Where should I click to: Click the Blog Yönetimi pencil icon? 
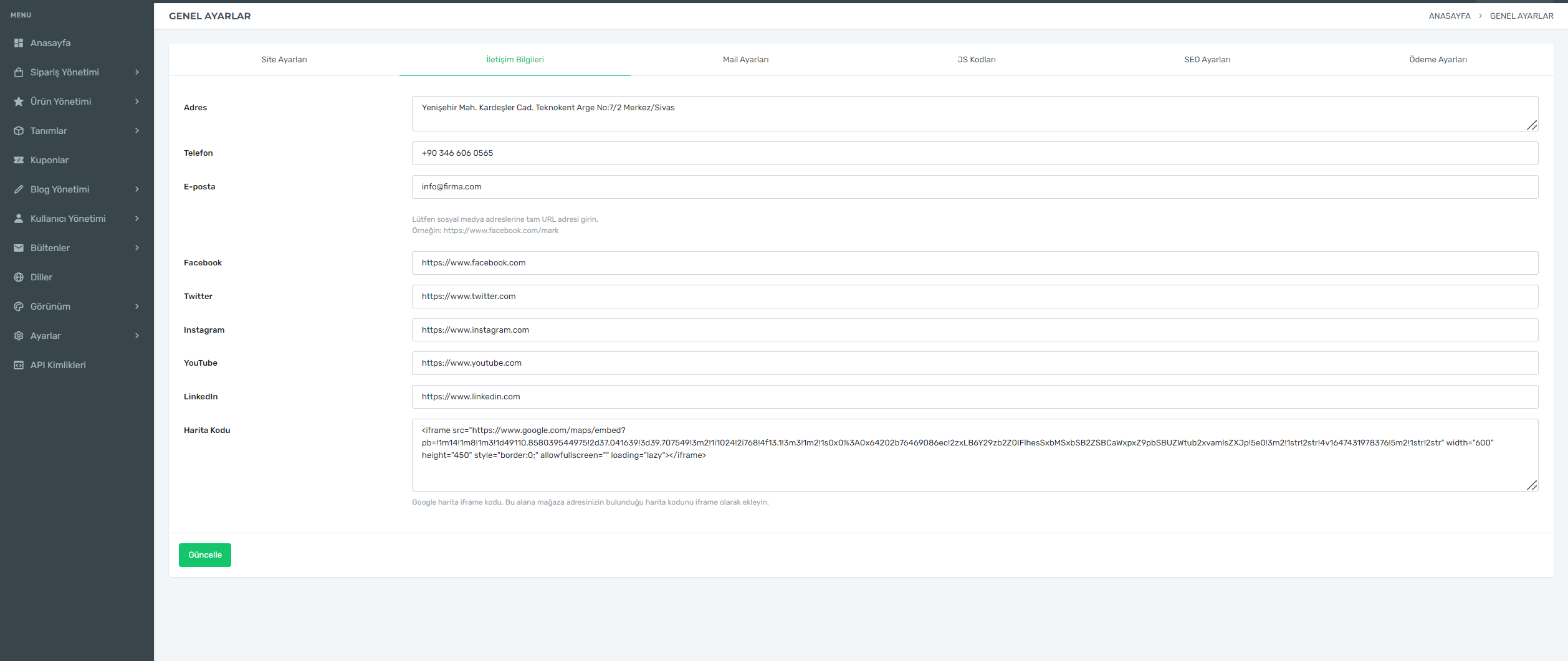(x=19, y=189)
